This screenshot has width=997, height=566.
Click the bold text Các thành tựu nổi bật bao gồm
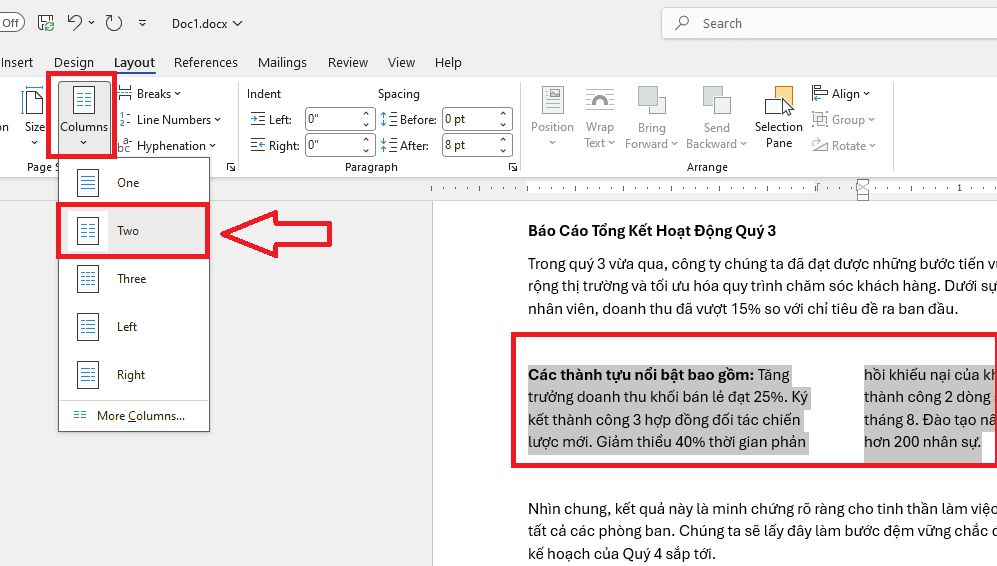click(x=641, y=375)
